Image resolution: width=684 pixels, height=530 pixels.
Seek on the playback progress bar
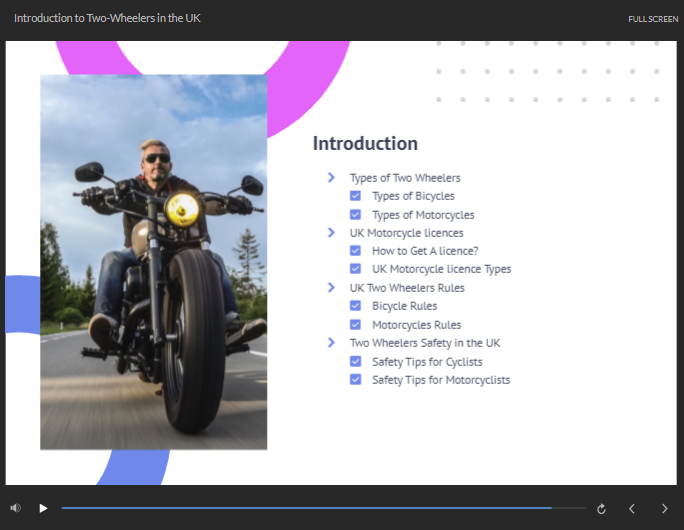pyautogui.click(x=323, y=508)
